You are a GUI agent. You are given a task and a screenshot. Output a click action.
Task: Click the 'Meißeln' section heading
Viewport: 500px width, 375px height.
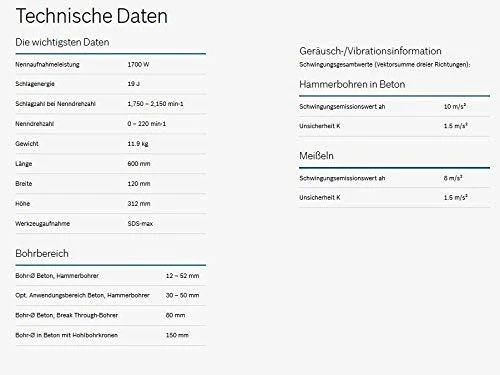[x=316, y=156]
